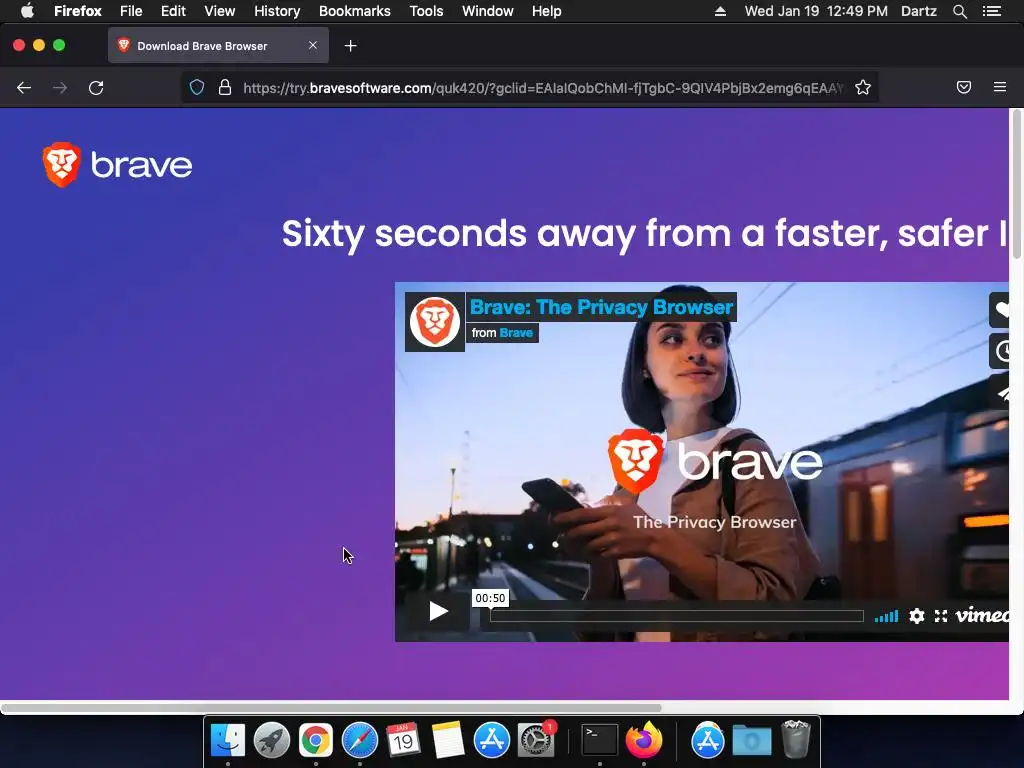Enter video fullscreen mode
The height and width of the screenshot is (768, 1024).
click(x=940, y=616)
